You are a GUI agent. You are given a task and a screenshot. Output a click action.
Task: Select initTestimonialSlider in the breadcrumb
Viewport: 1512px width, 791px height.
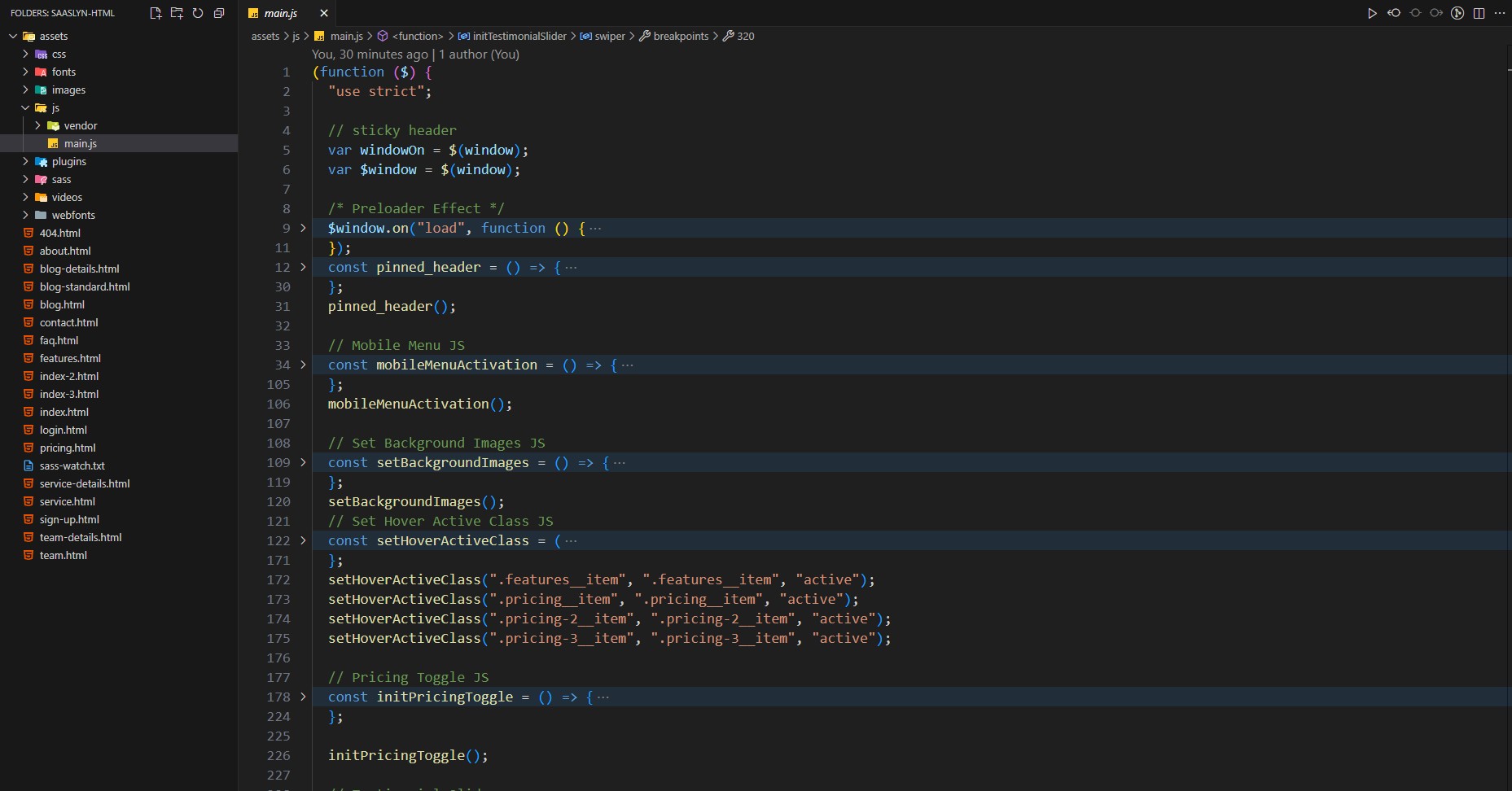[x=519, y=36]
